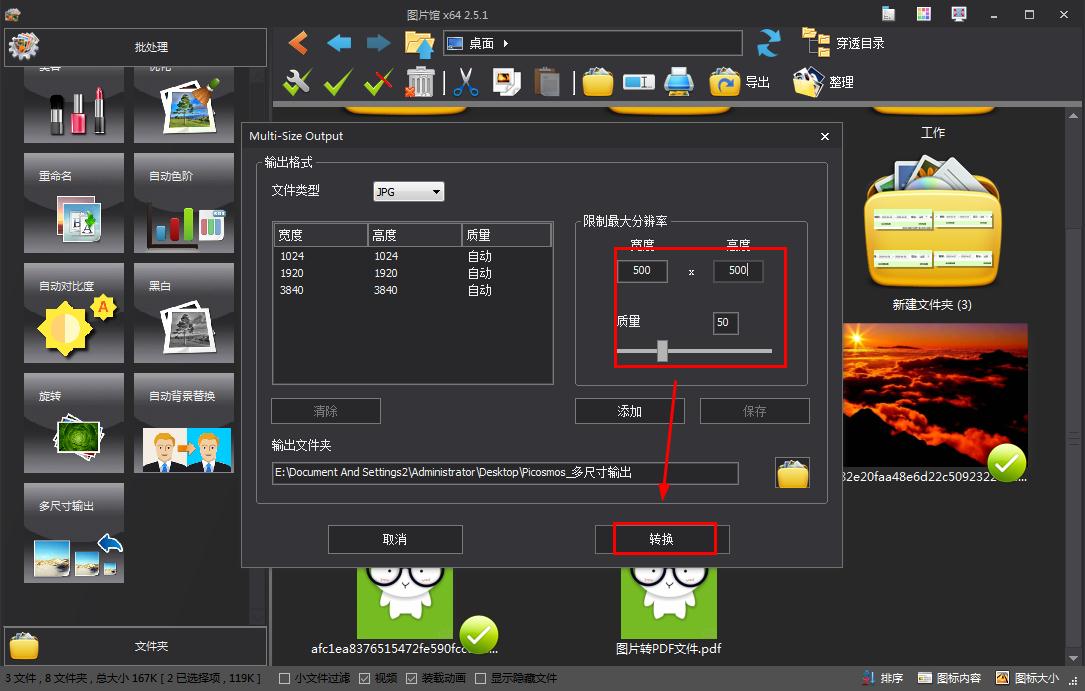
Task: Deselect using the crossed checkmark icon
Action: tap(379, 82)
